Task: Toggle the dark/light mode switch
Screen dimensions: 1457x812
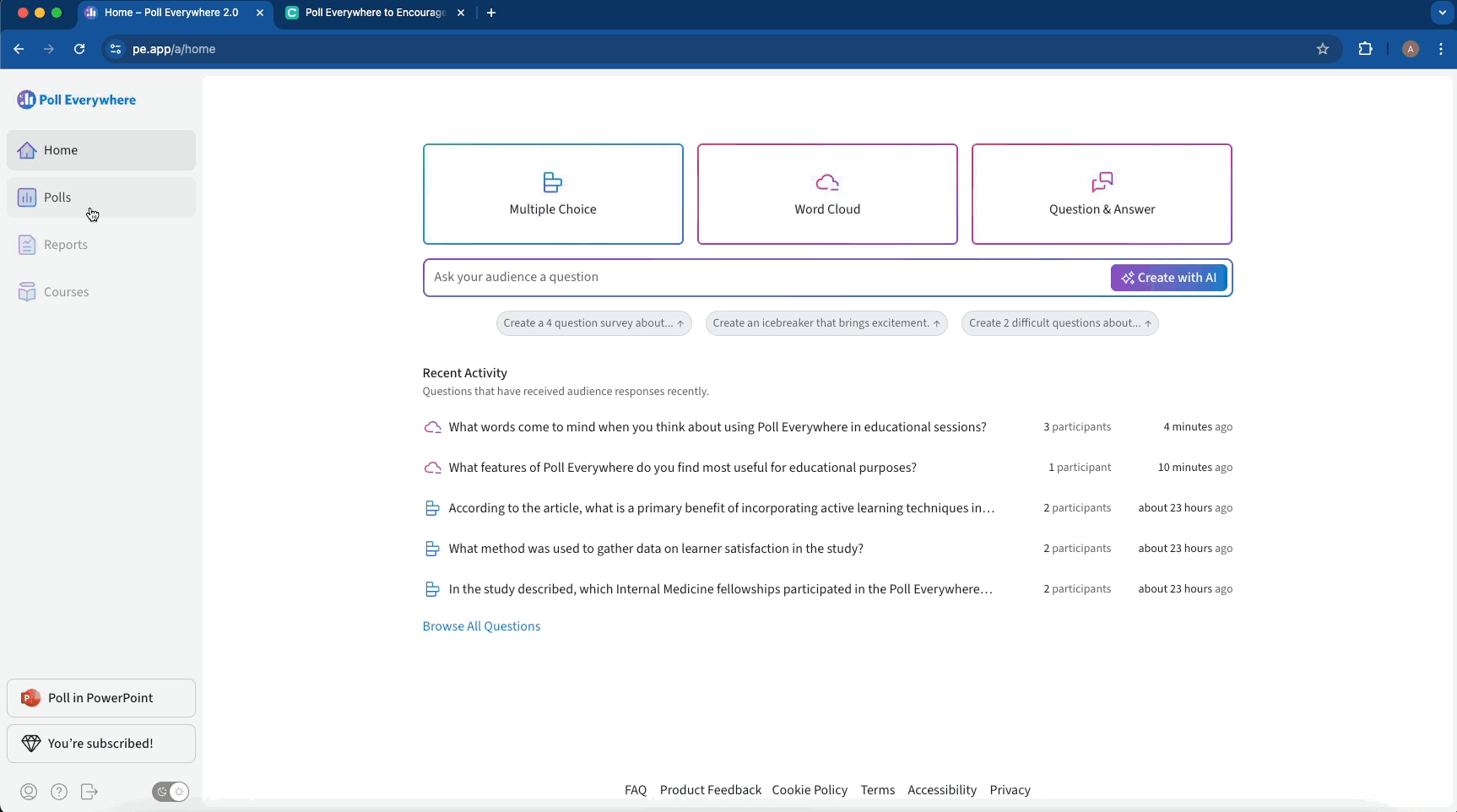Action: (x=171, y=792)
